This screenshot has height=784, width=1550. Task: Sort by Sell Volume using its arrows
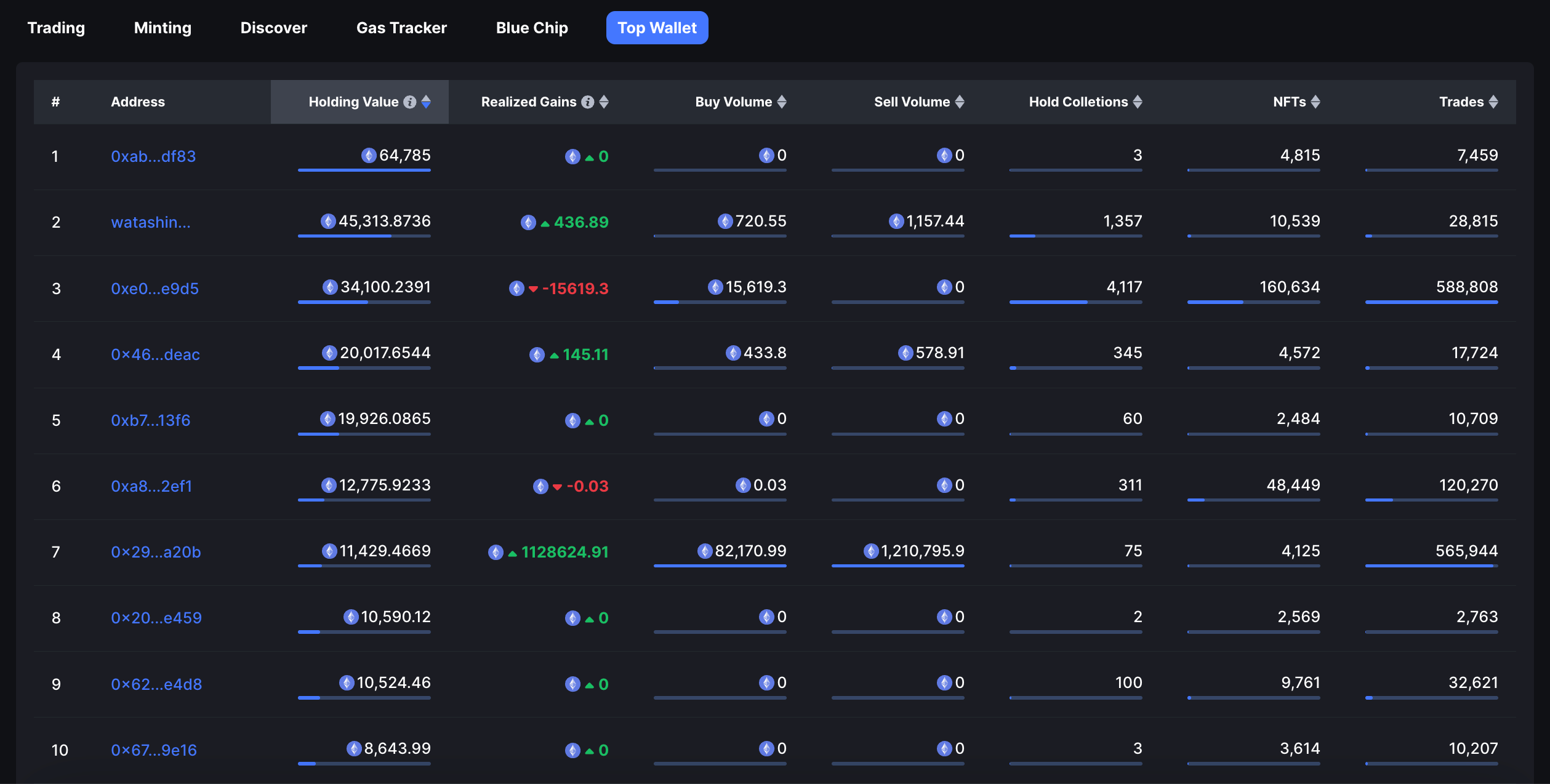pos(960,102)
